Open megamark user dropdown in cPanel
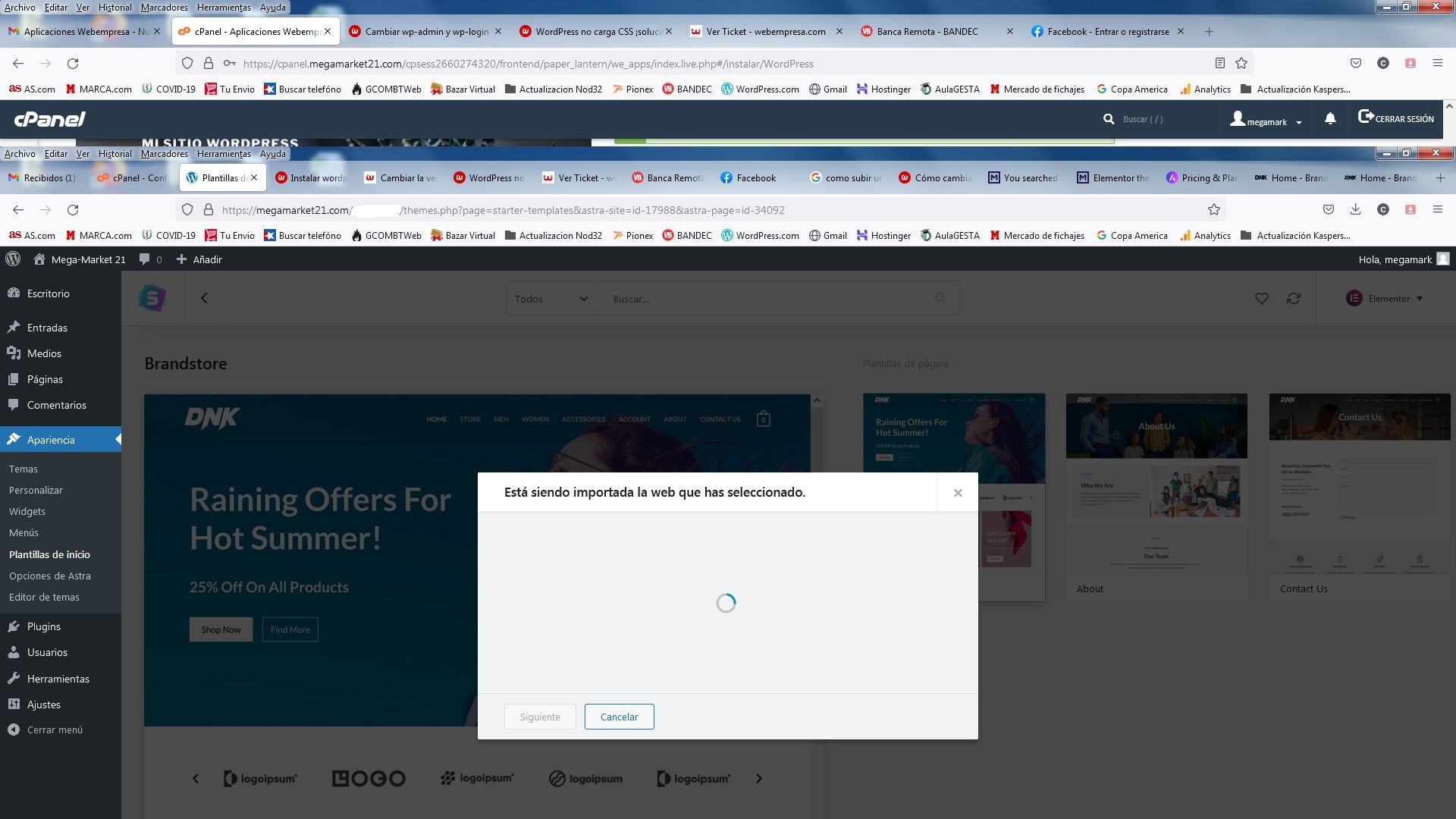 coord(1266,119)
